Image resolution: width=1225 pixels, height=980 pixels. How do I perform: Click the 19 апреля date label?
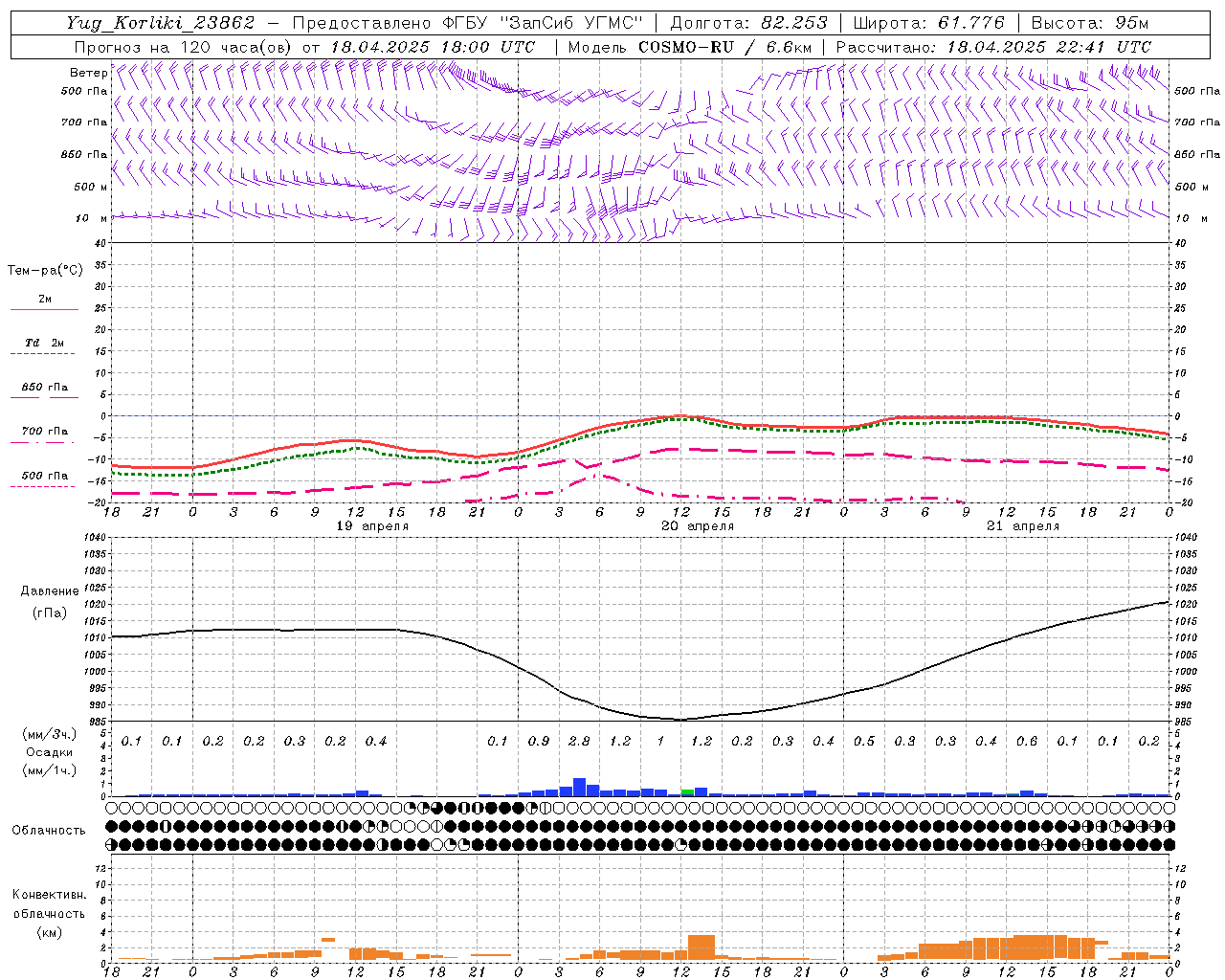372,526
